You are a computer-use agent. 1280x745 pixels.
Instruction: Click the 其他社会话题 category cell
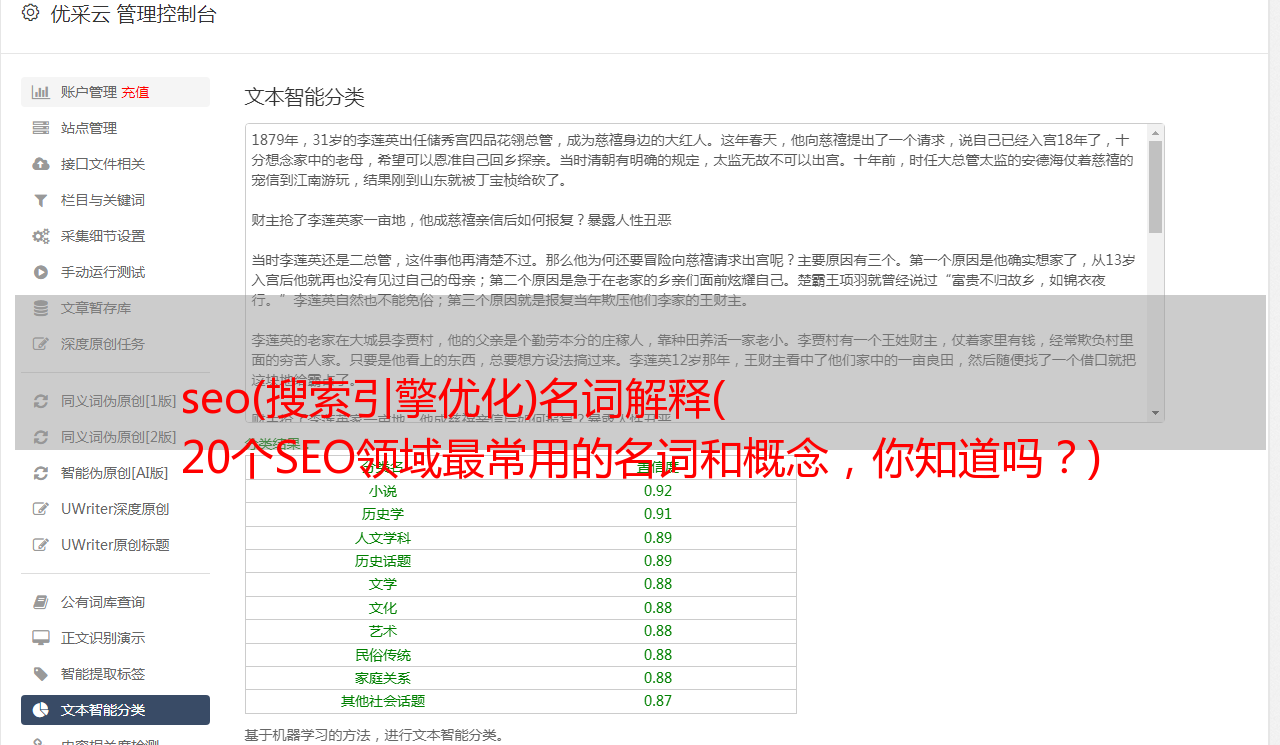click(383, 701)
